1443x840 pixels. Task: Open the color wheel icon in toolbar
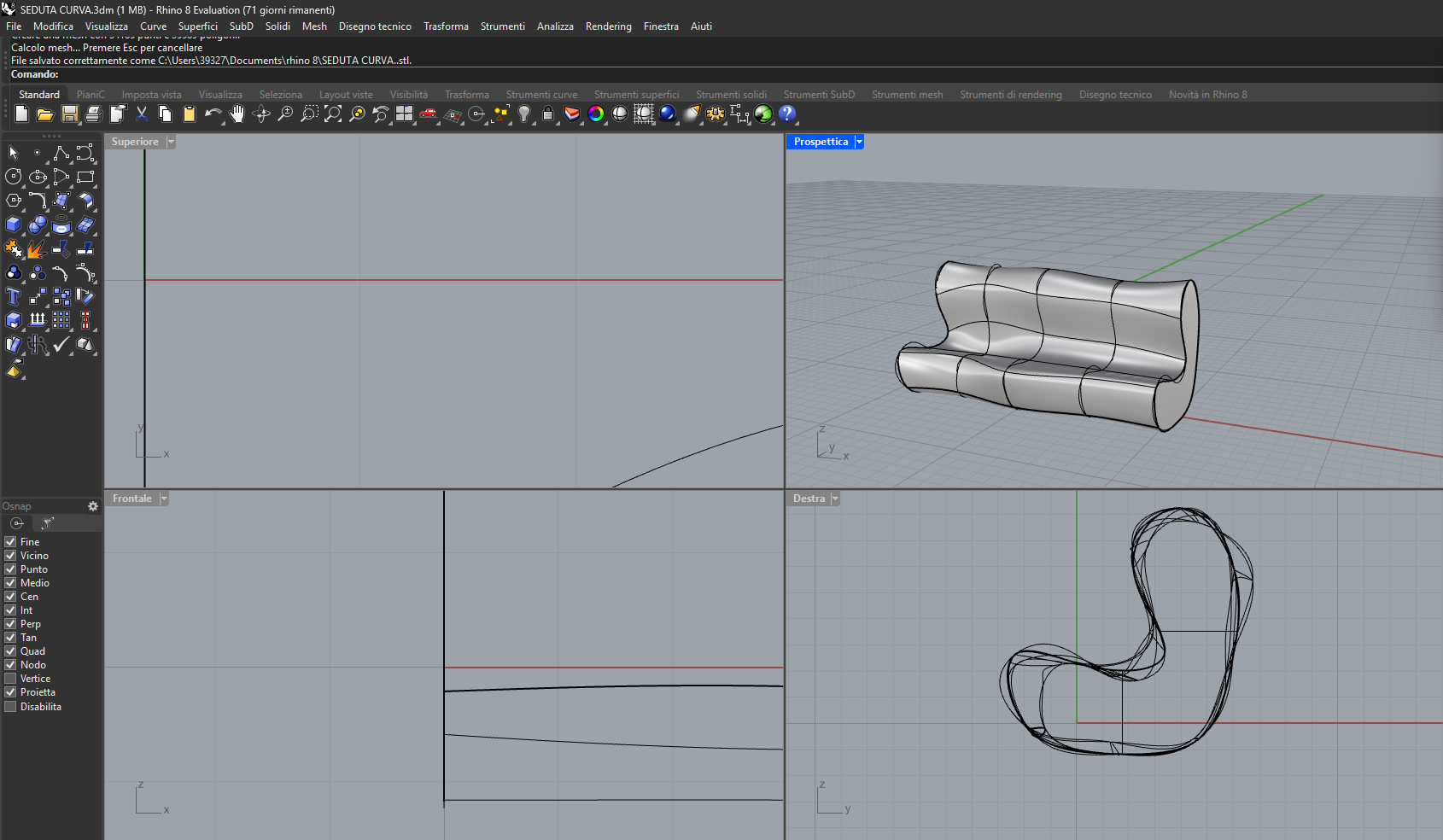click(x=596, y=114)
